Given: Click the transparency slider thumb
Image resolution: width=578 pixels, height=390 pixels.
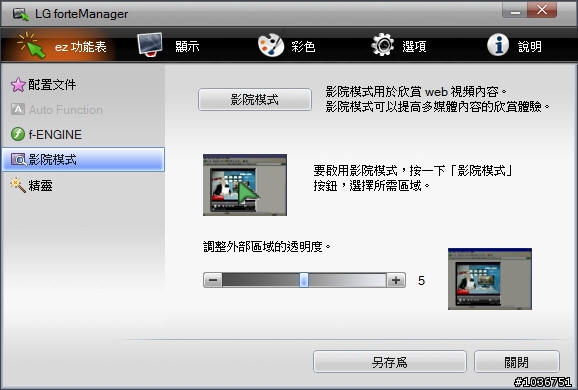Looking at the screenshot, I should click(x=304, y=280).
